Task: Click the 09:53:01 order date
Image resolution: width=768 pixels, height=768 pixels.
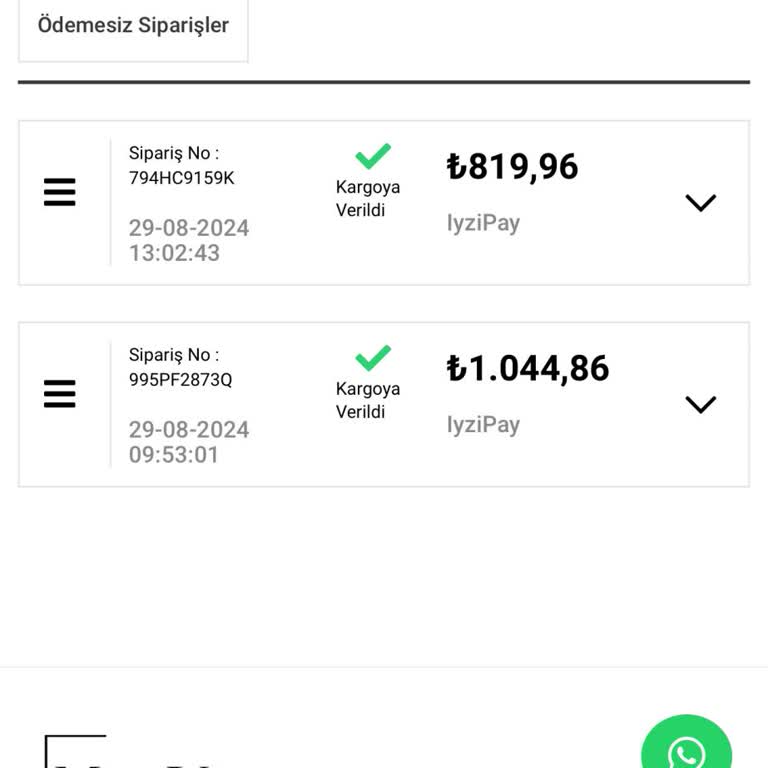Action: point(188,442)
